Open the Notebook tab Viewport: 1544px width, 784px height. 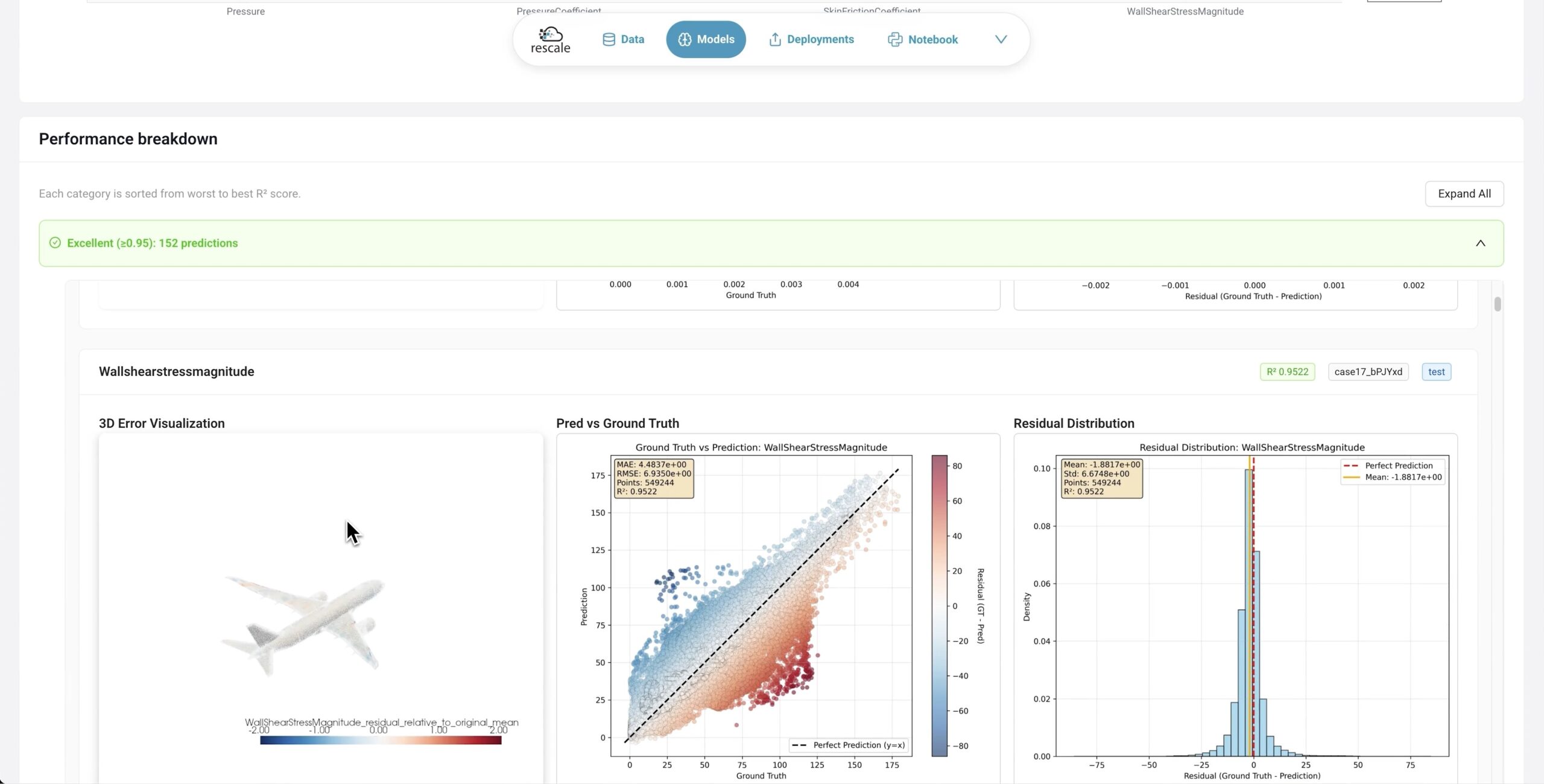(x=922, y=40)
